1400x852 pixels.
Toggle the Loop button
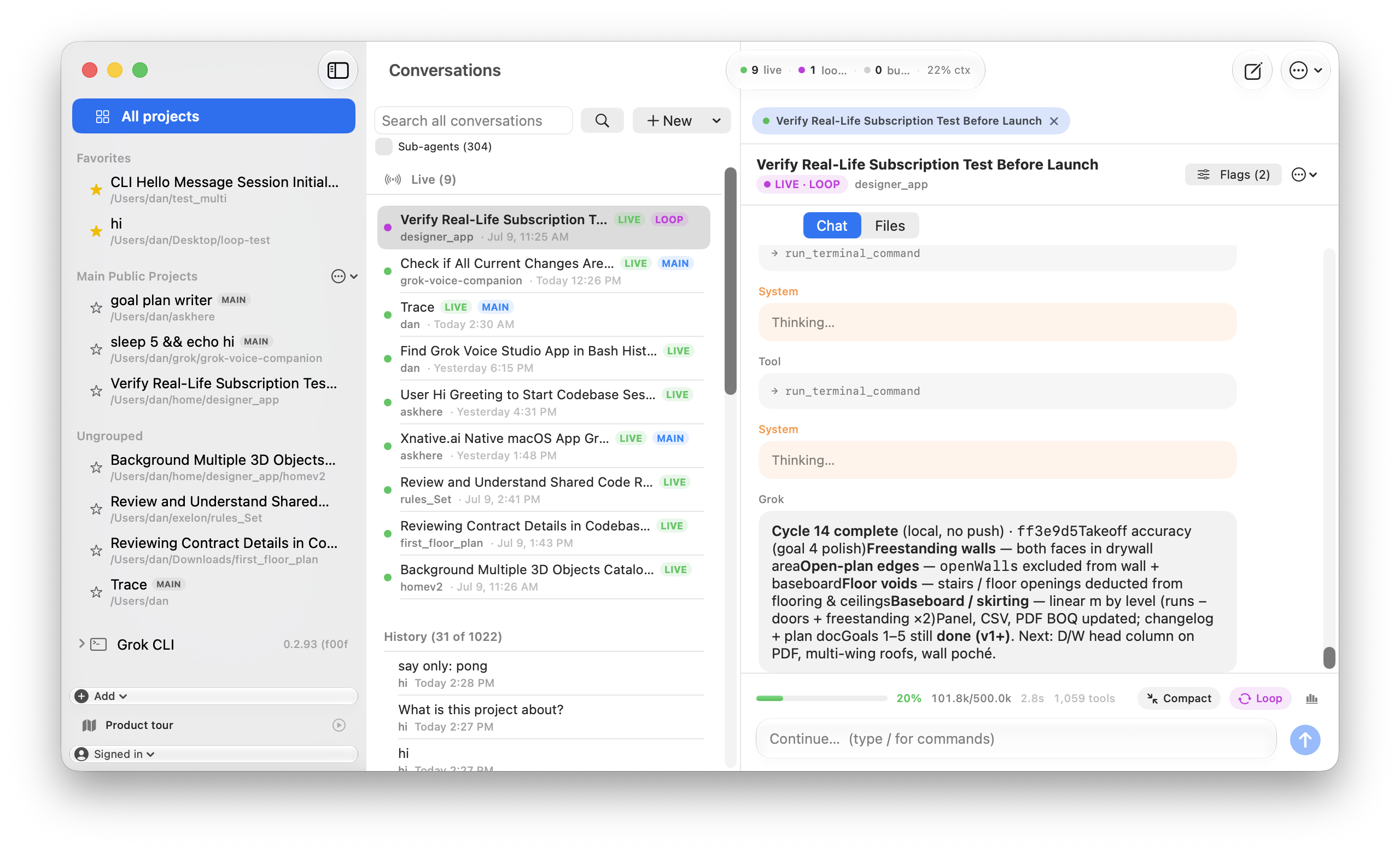1259,699
